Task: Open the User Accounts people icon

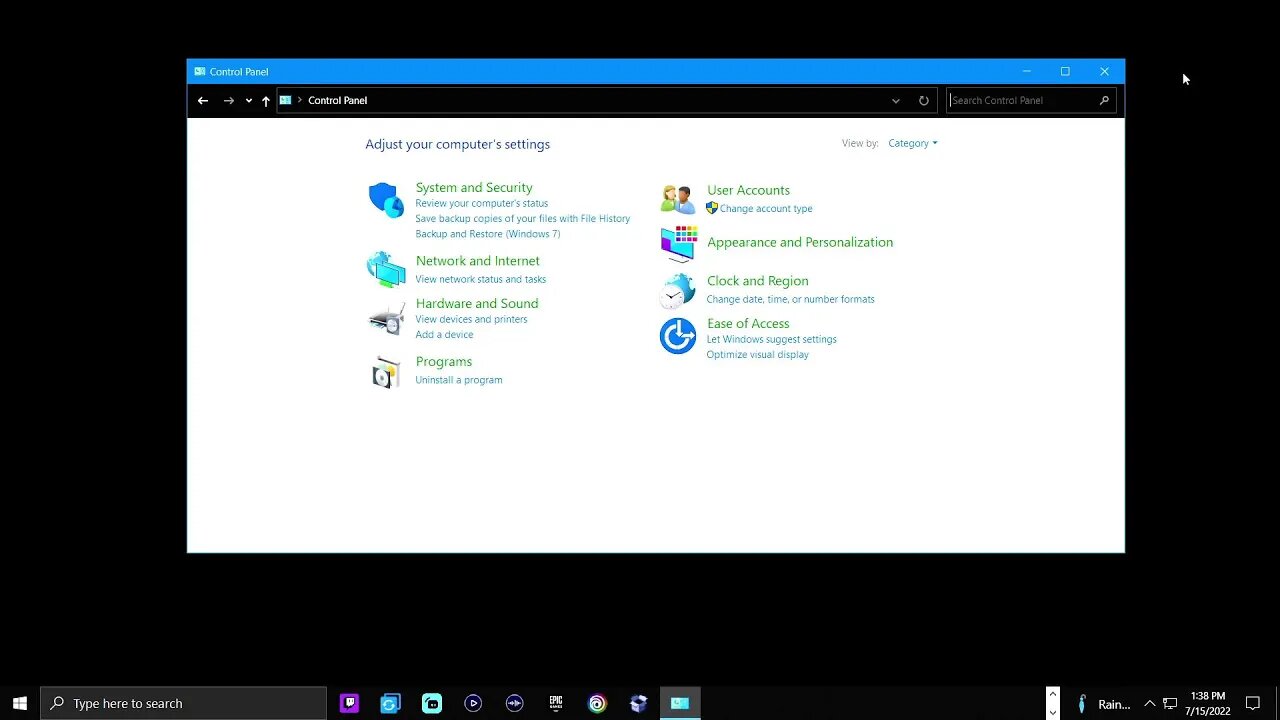Action: (677, 199)
